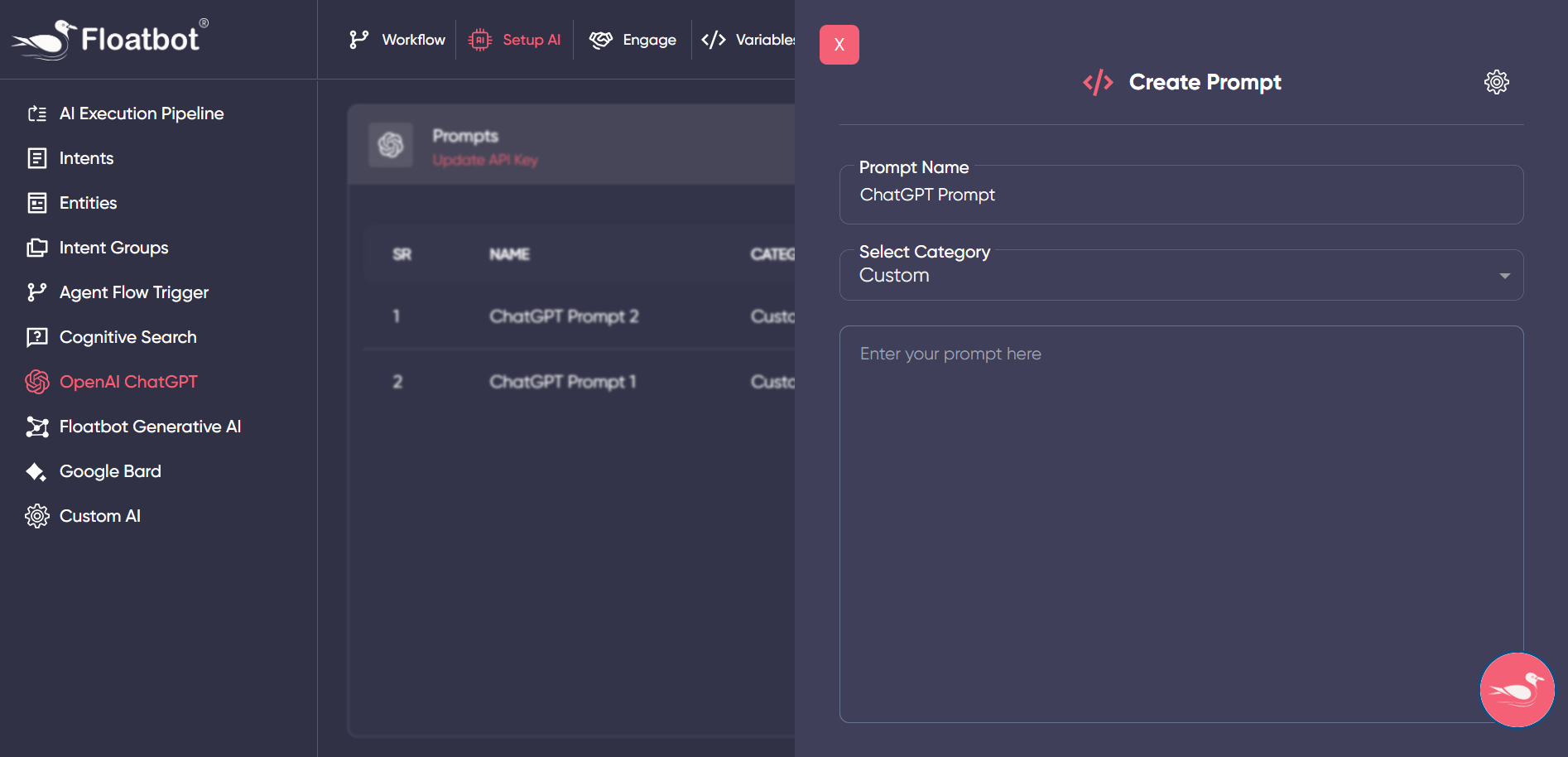
Task: Click the Floatbot logo
Action: [109, 39]
